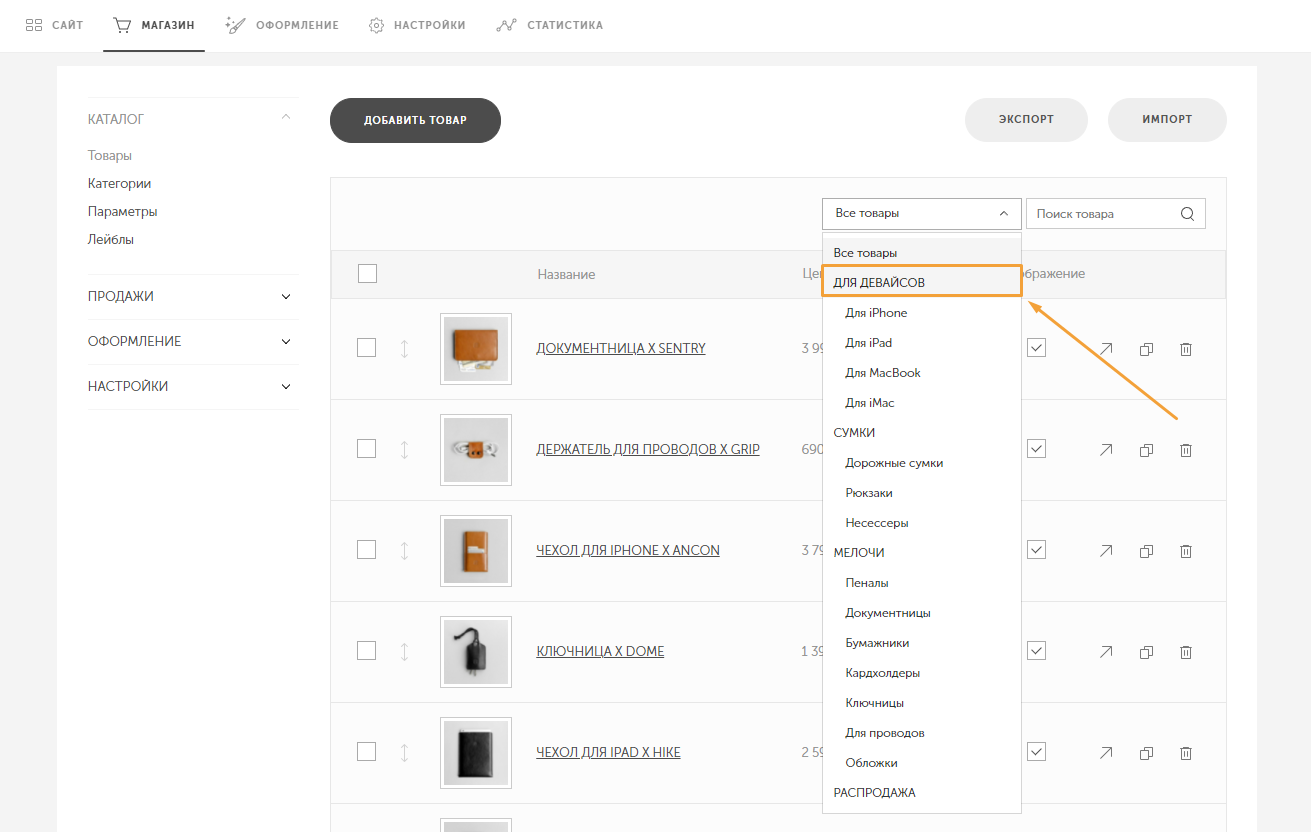Duplicate the Документница X Sentry product
1311x832 pixels.
1147,349
